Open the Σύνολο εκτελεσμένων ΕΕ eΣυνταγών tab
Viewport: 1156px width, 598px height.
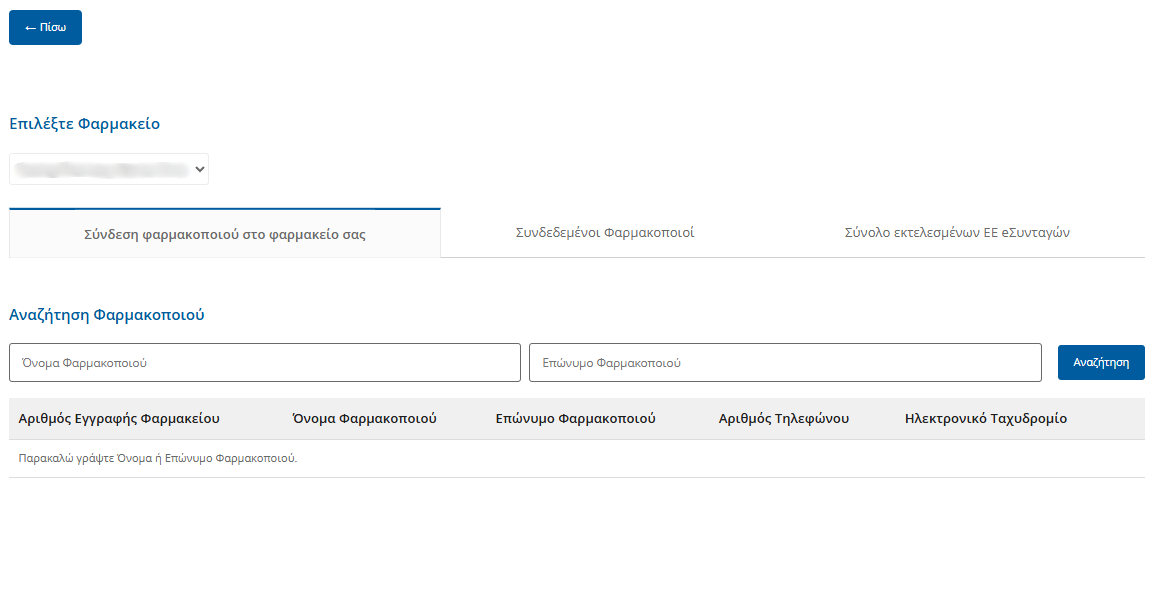point(957,233)
